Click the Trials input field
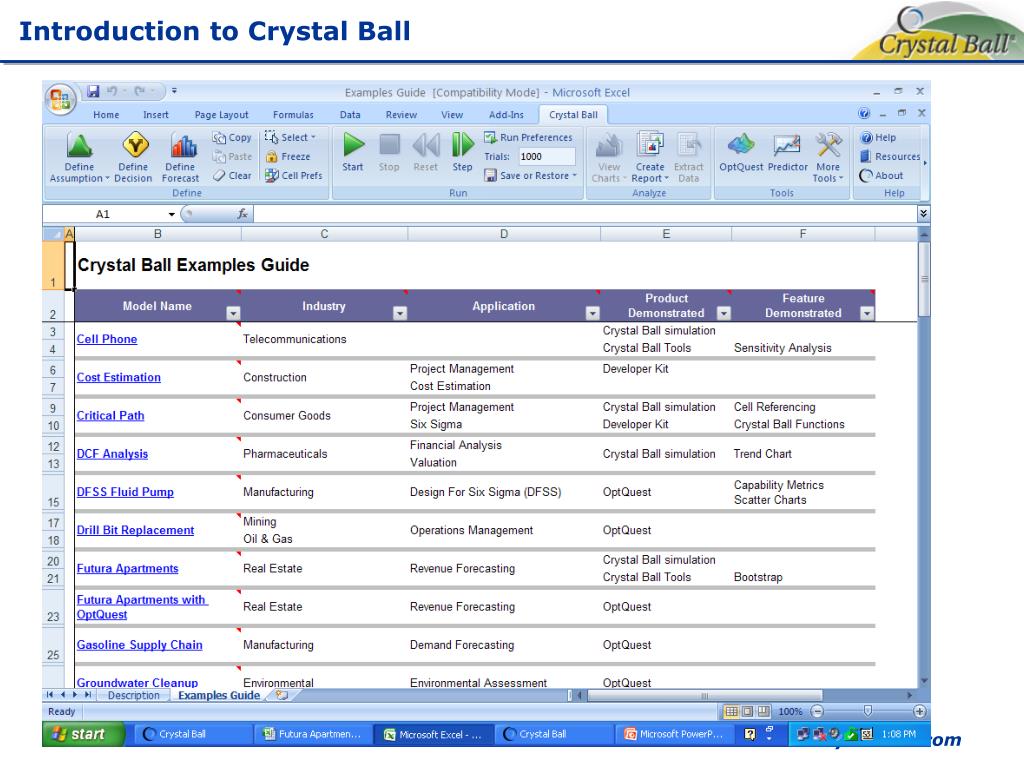This screenshot has height=768, width=1024. pos(547,157)
